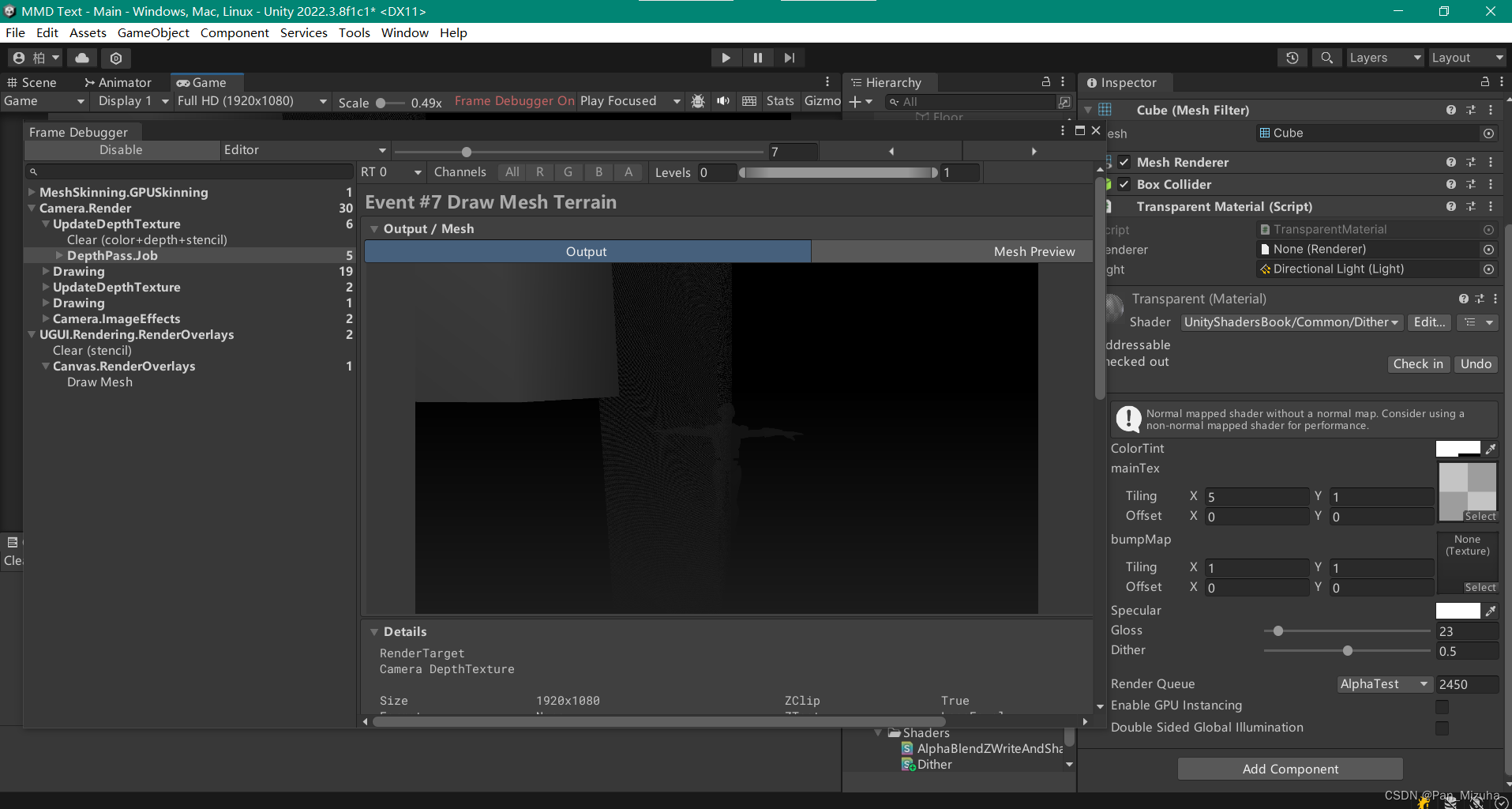The width and height of the screenshot is (1512, 809).
Task: Click the Step frame icon
Action: point(789,57)
